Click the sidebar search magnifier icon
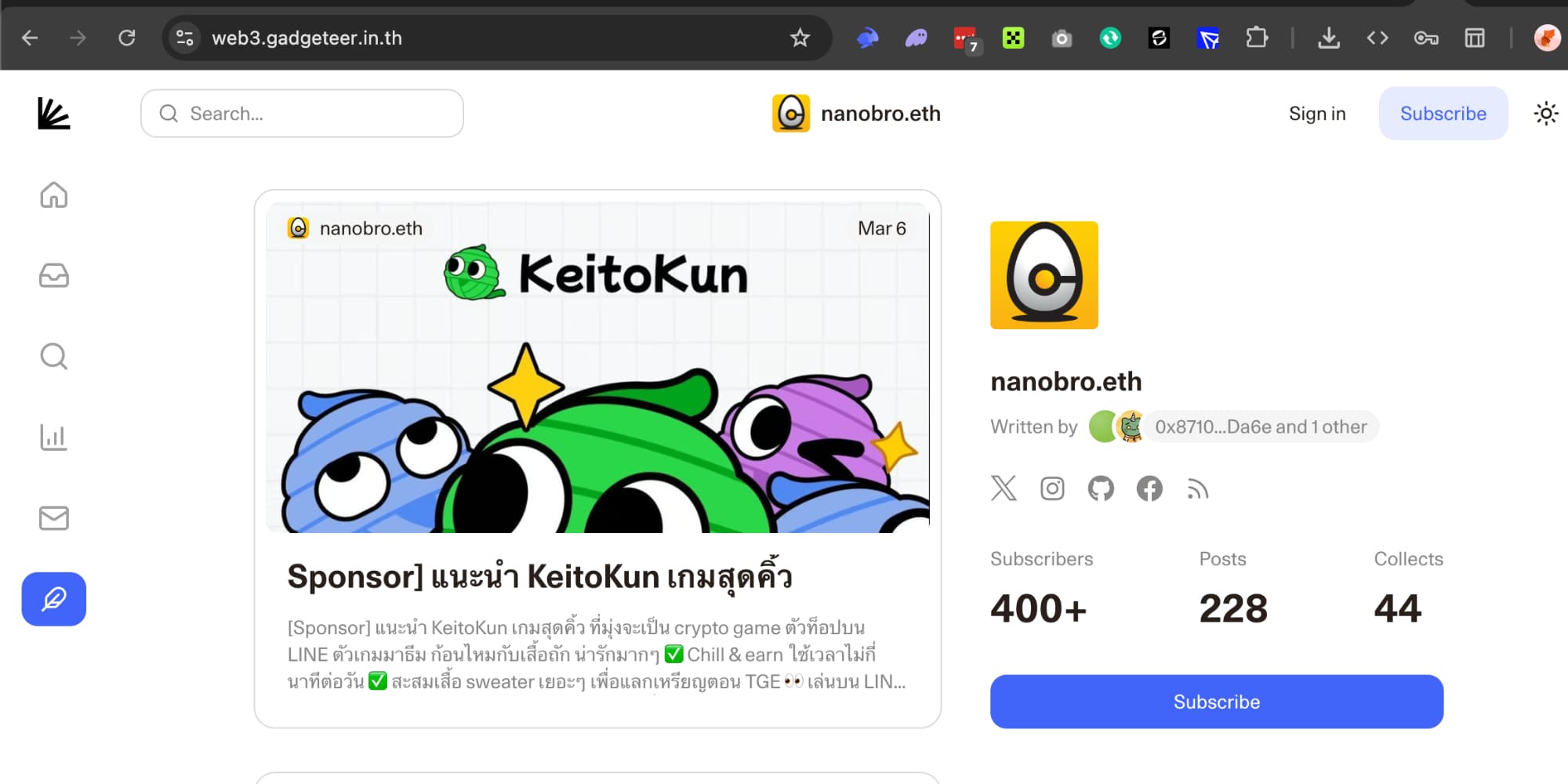1568x784 pixels. click(x=53, y=357)
